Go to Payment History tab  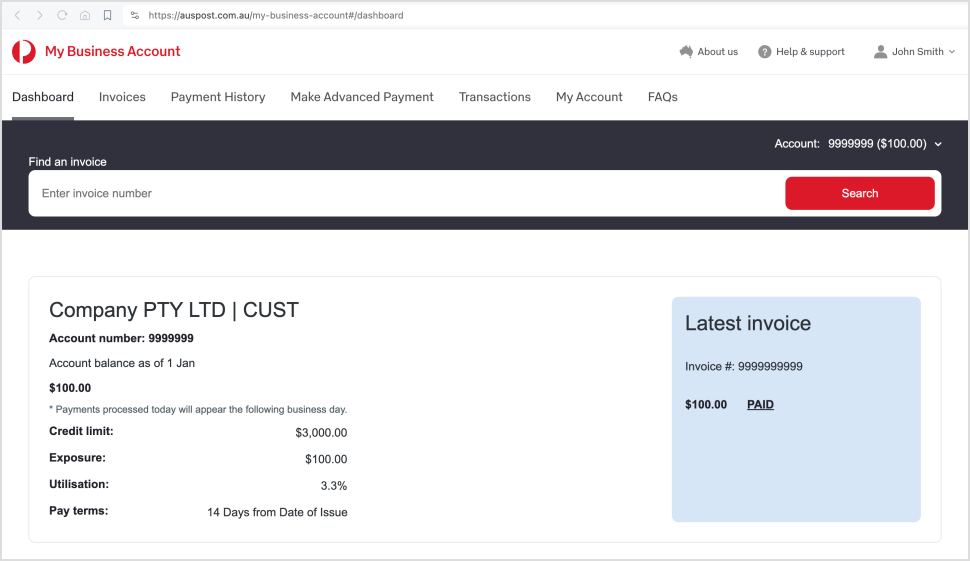(x=218, y=97)
